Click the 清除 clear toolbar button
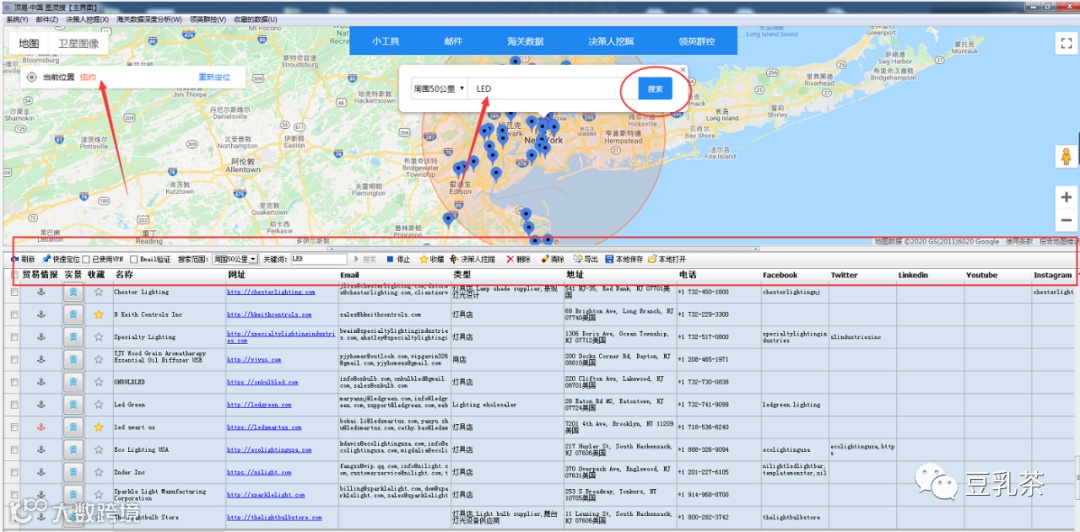The height and width of the screenshot is (532, 1080). click(553, 259)
